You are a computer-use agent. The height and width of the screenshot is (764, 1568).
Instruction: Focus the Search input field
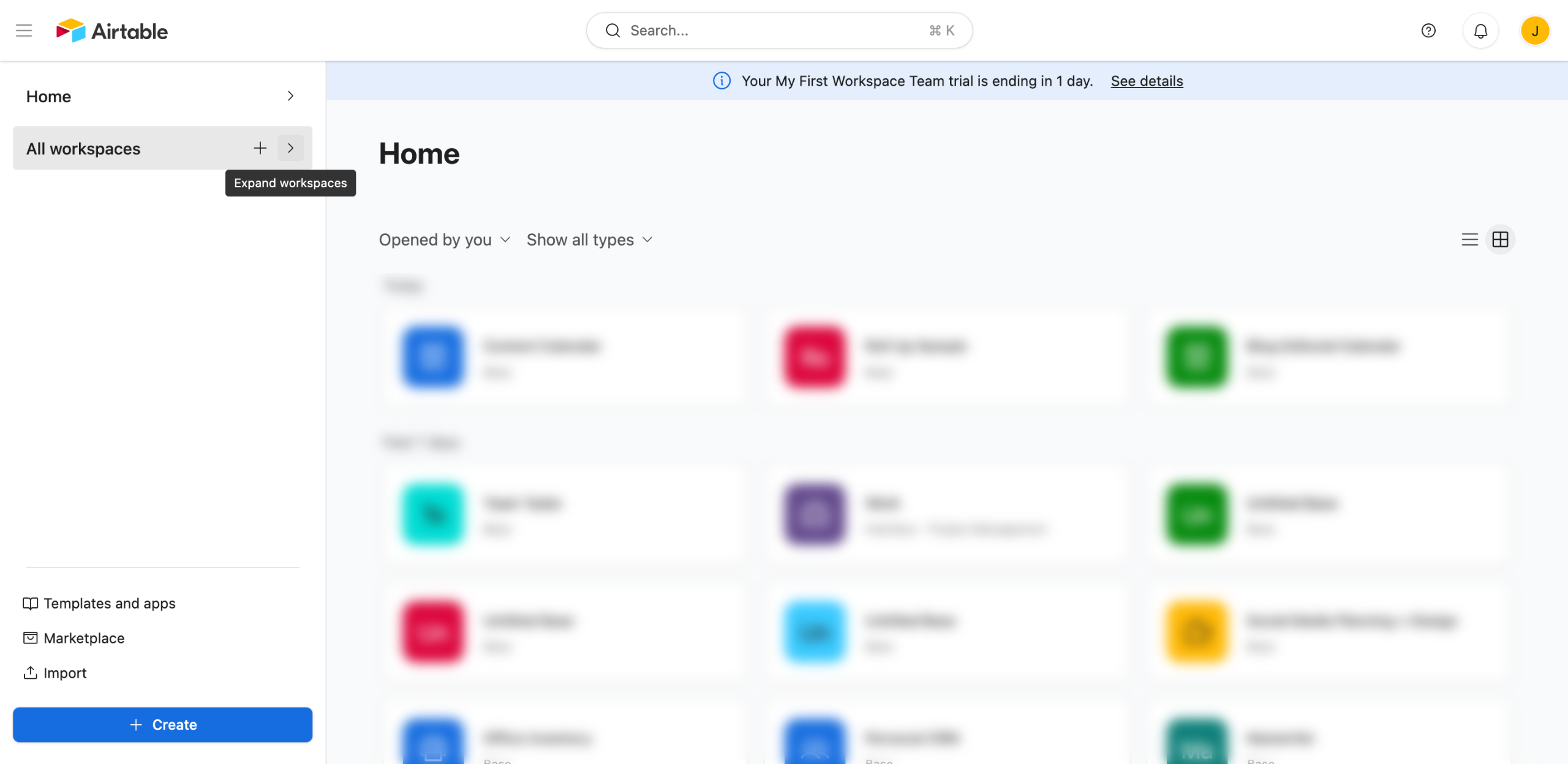(x=778, y=31)
